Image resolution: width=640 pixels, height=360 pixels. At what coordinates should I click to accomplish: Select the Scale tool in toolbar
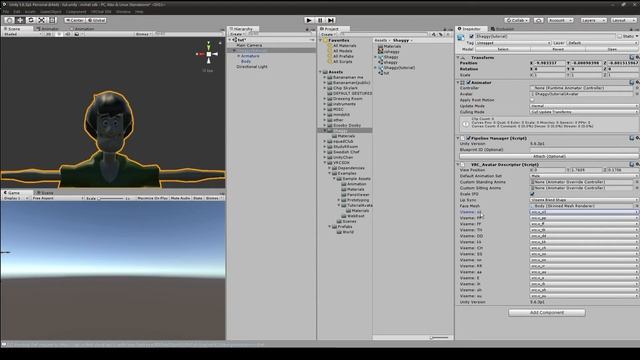42,20
